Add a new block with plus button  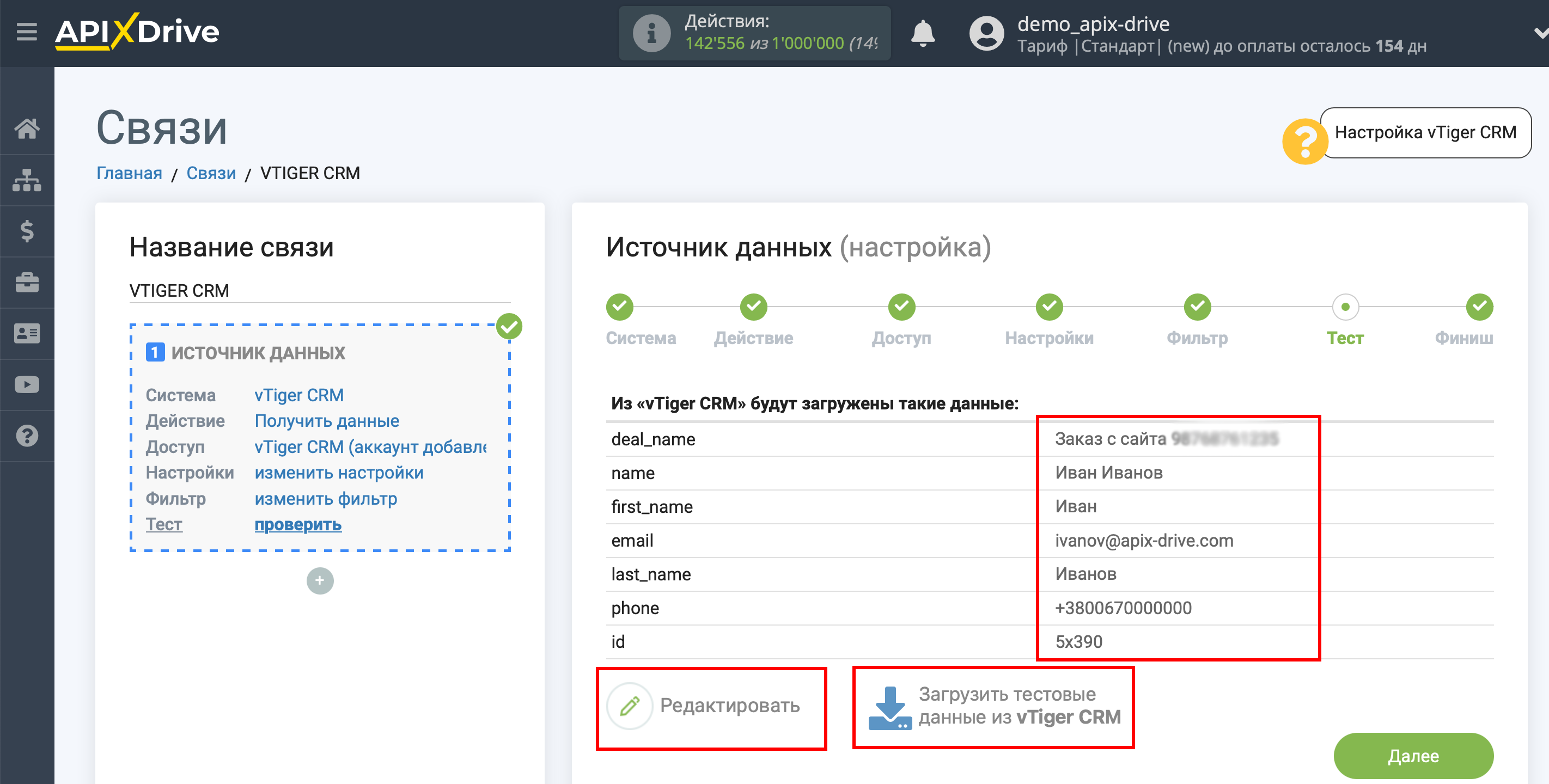click(320, 580)
